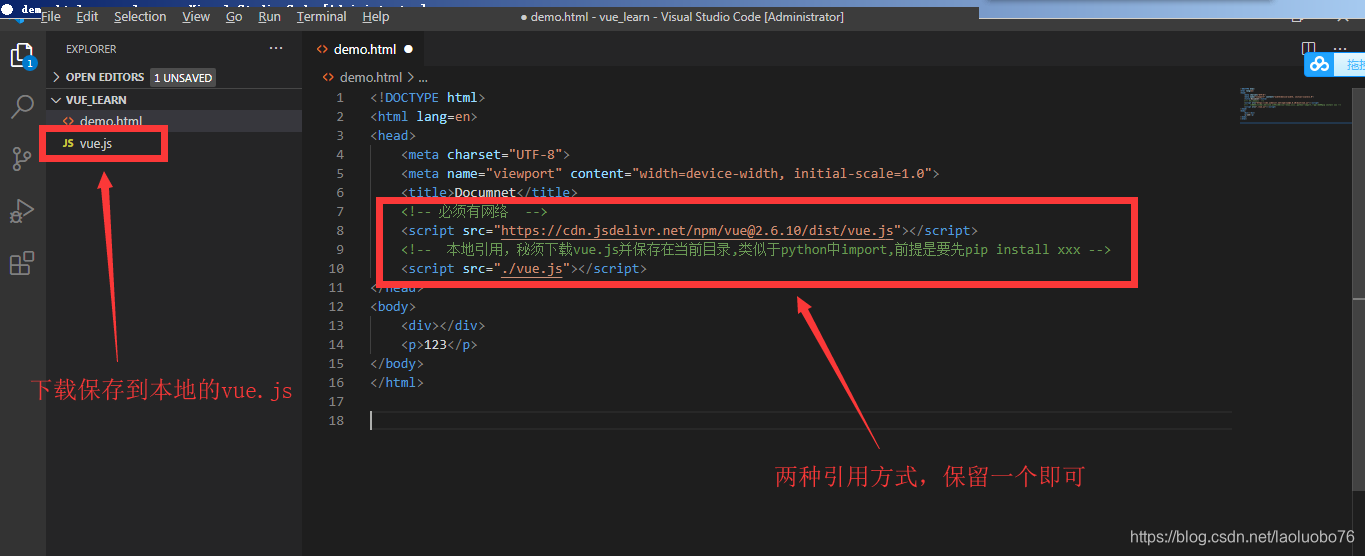
Task: Click the <!DOCTYPE html> text on line 1
Action: click(427, 97)
